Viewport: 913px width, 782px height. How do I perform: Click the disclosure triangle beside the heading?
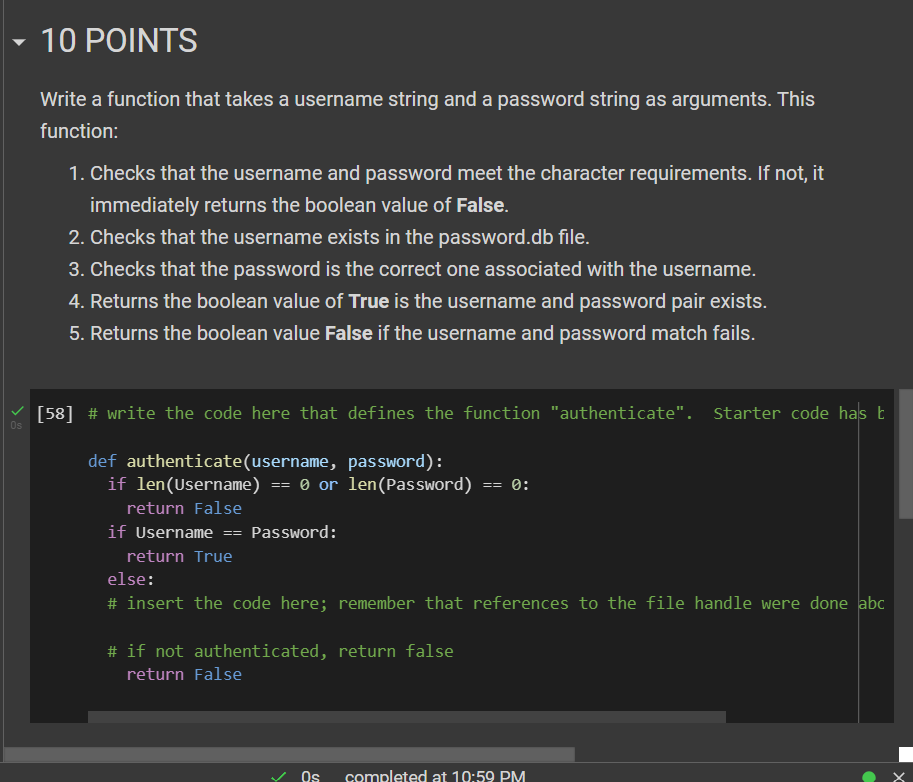point(17,42)
